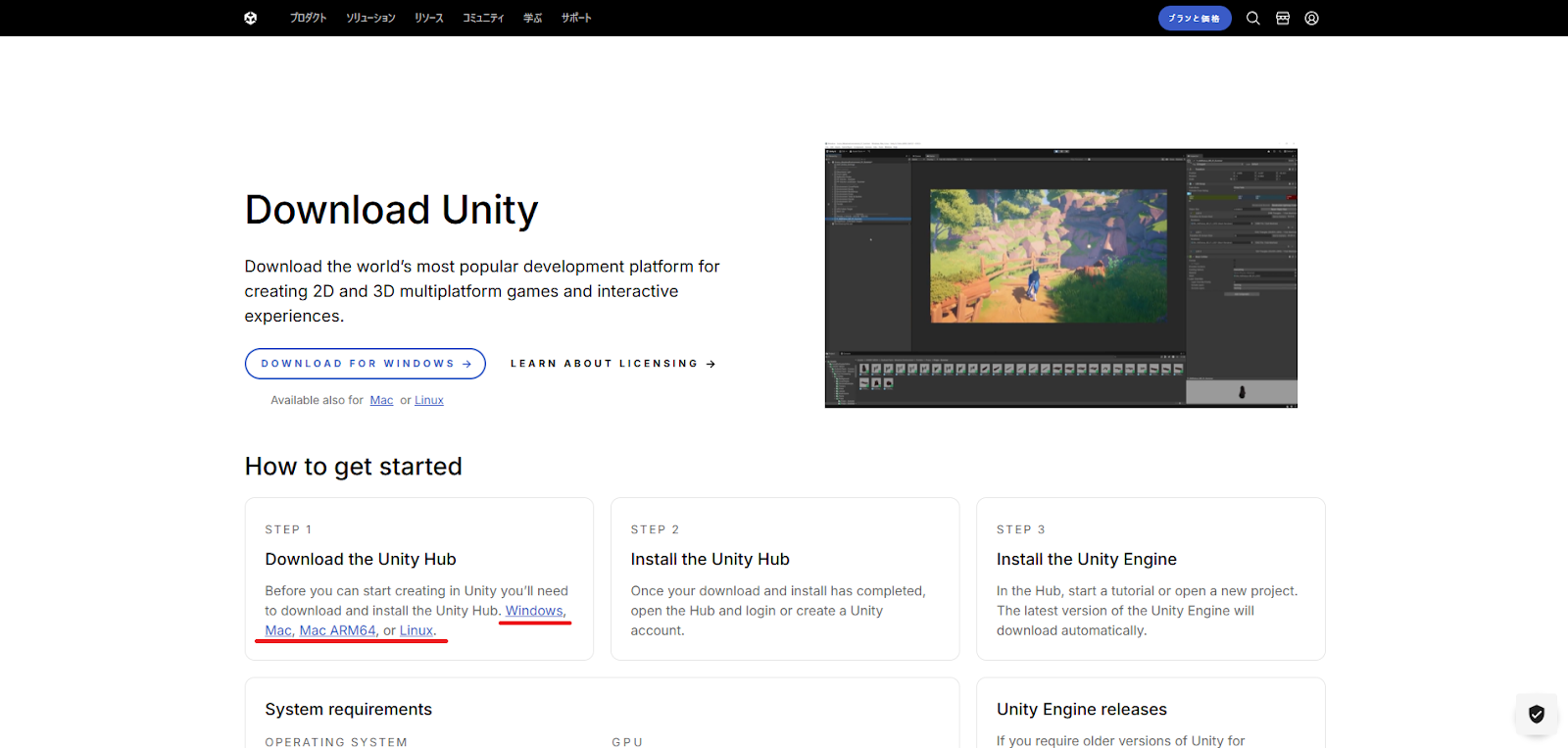Click the Linux link in Step 1
Viewport: 1568px width, 748px height.
pos(416,630)
